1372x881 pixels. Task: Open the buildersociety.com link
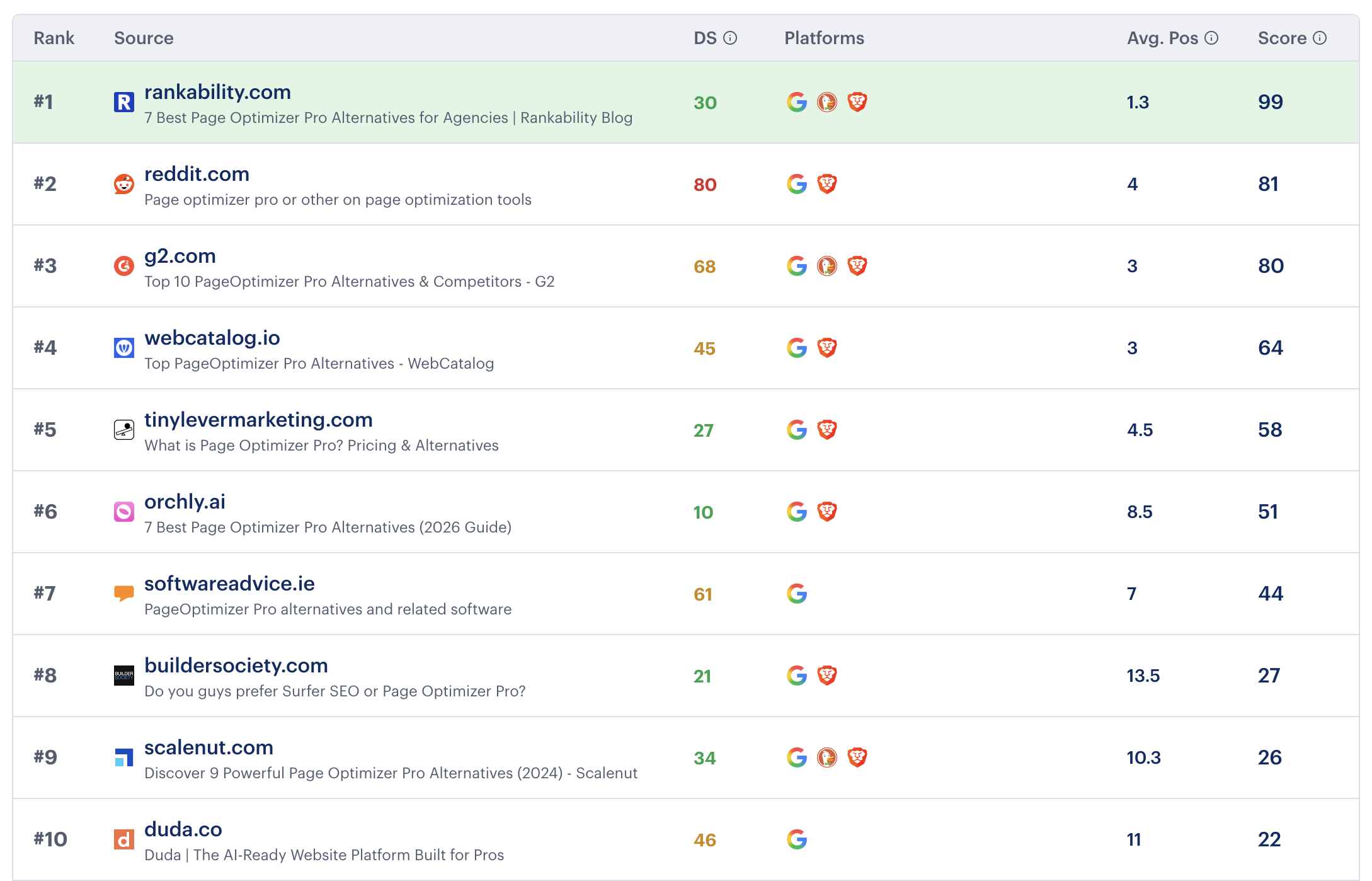[236, 665]
